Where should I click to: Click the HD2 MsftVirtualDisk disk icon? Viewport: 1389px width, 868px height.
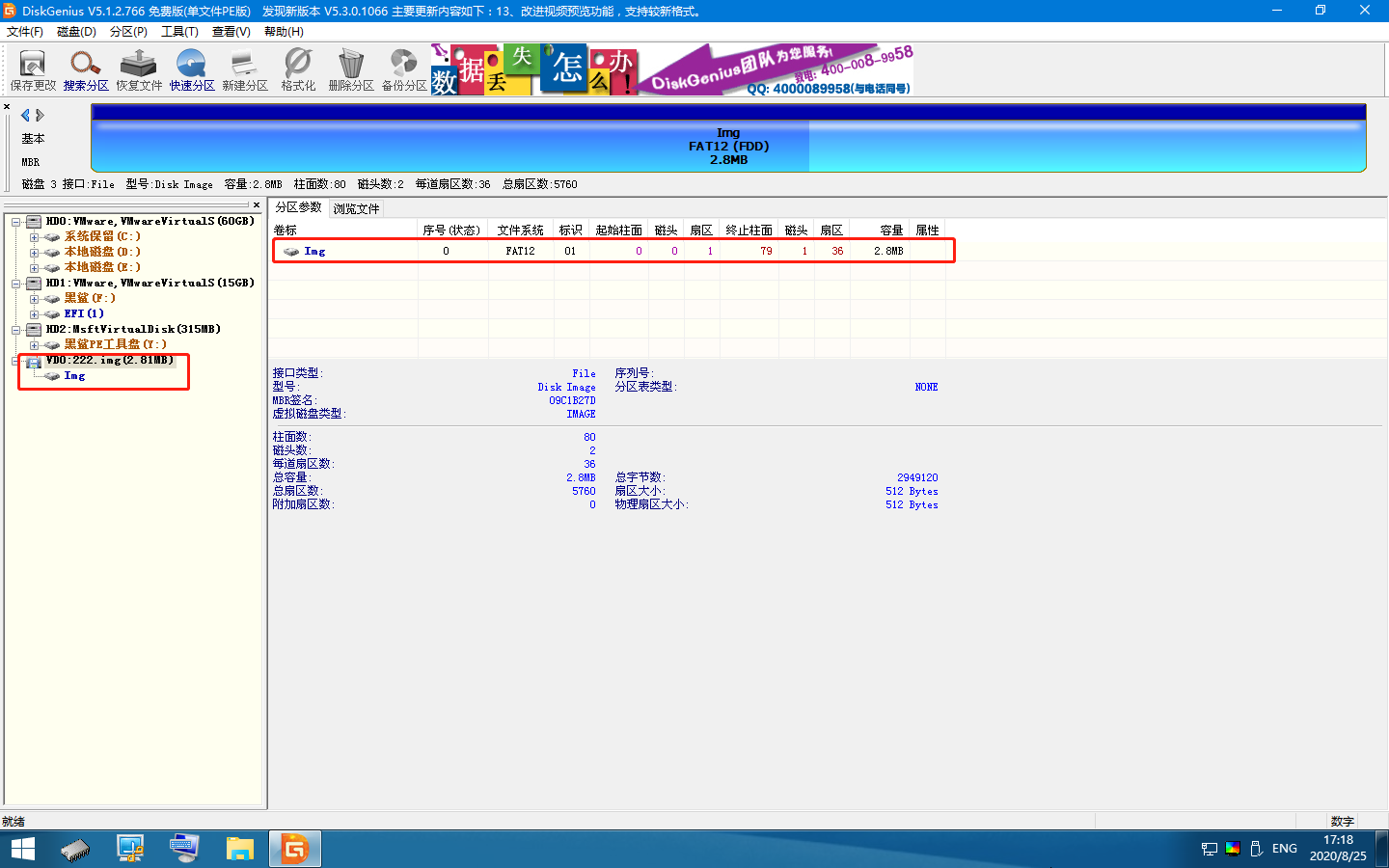(x=34, y=329)
